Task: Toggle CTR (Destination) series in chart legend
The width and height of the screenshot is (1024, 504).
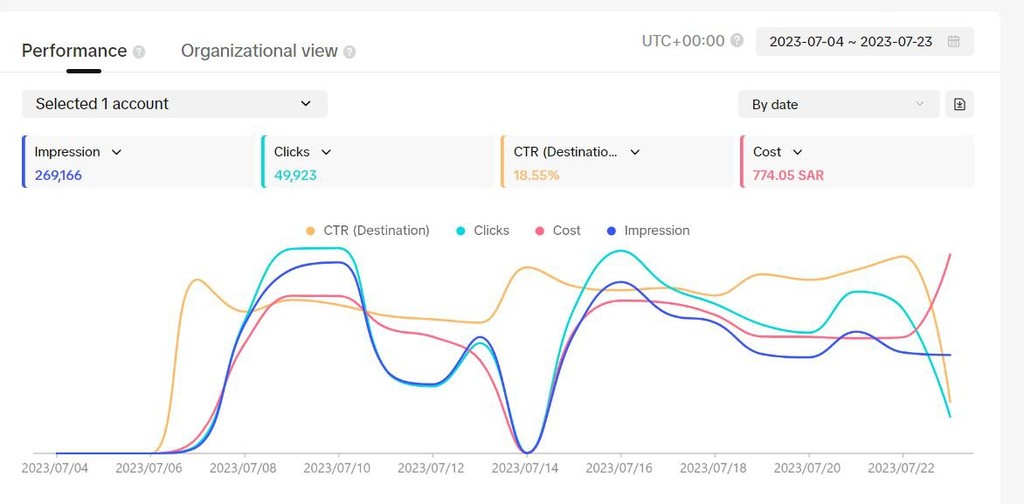Action: point(368,230)
